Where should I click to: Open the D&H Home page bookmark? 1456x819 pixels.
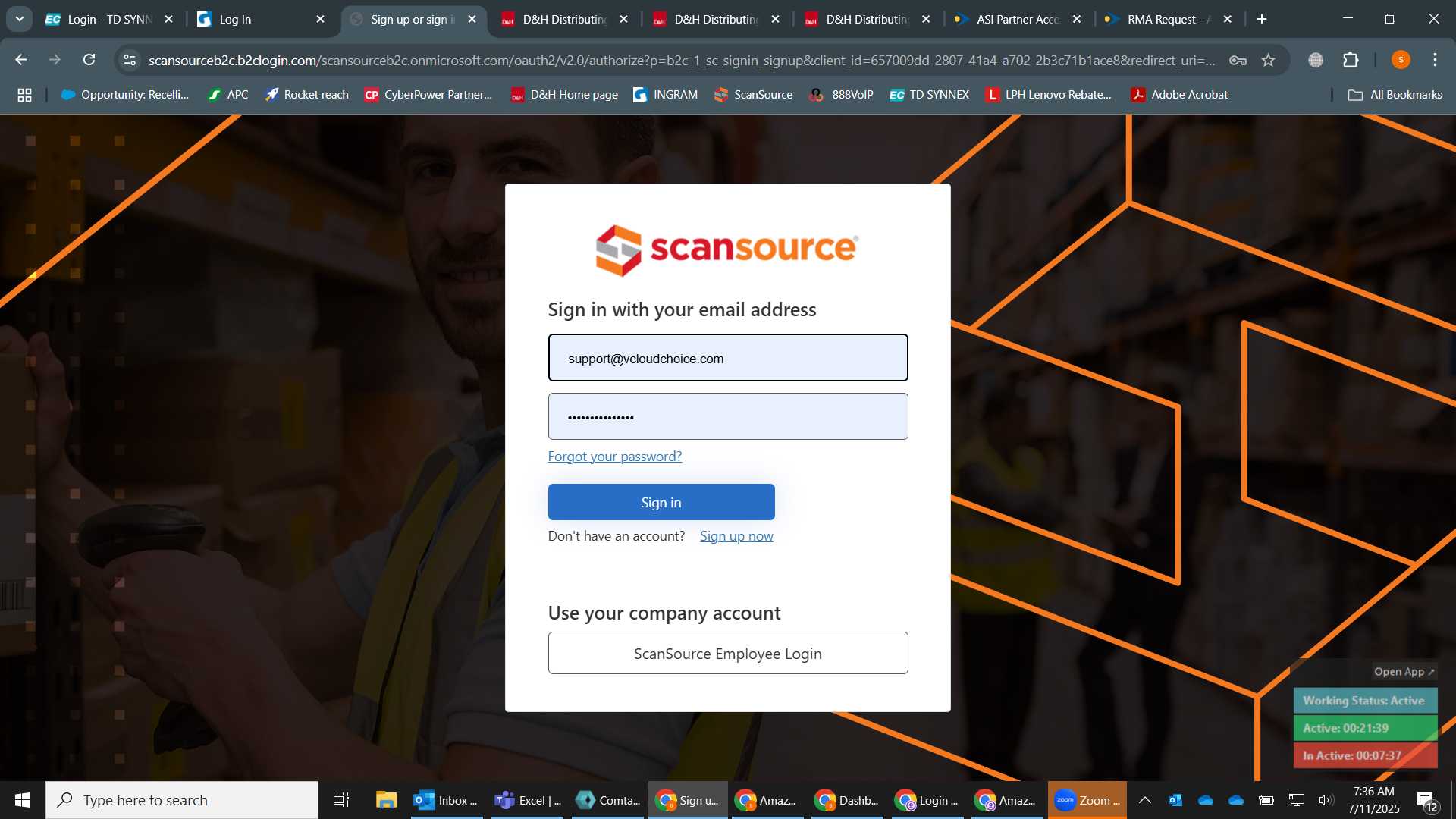(x=564, y=95)
